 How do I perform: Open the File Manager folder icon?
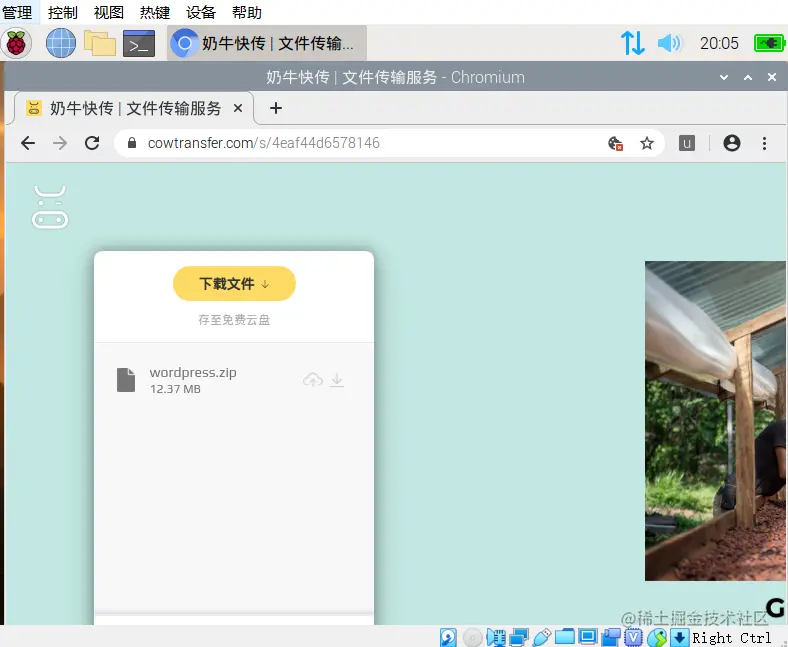(x=100, y=43)
